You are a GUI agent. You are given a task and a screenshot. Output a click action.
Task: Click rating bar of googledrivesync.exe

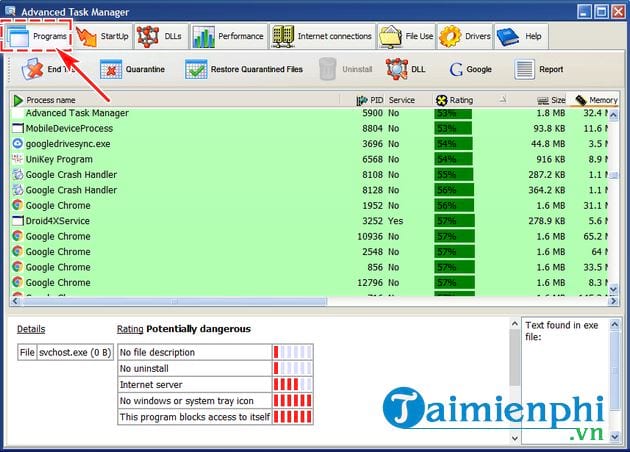[453, 144]
